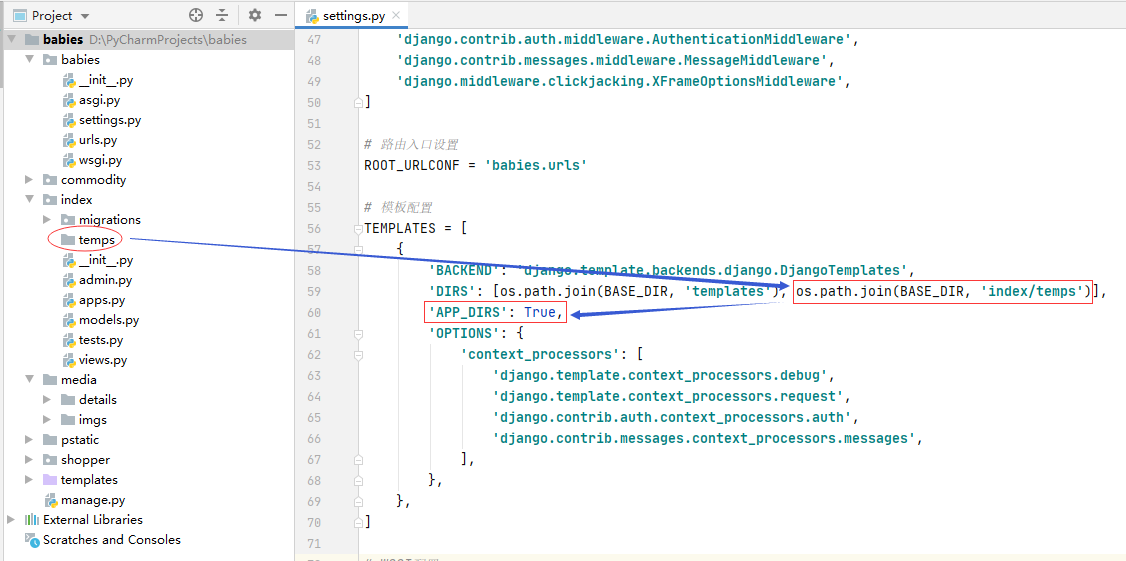Click fold end marker at line 50
This screenshot has height=561, width=1126.
point(358,103)
